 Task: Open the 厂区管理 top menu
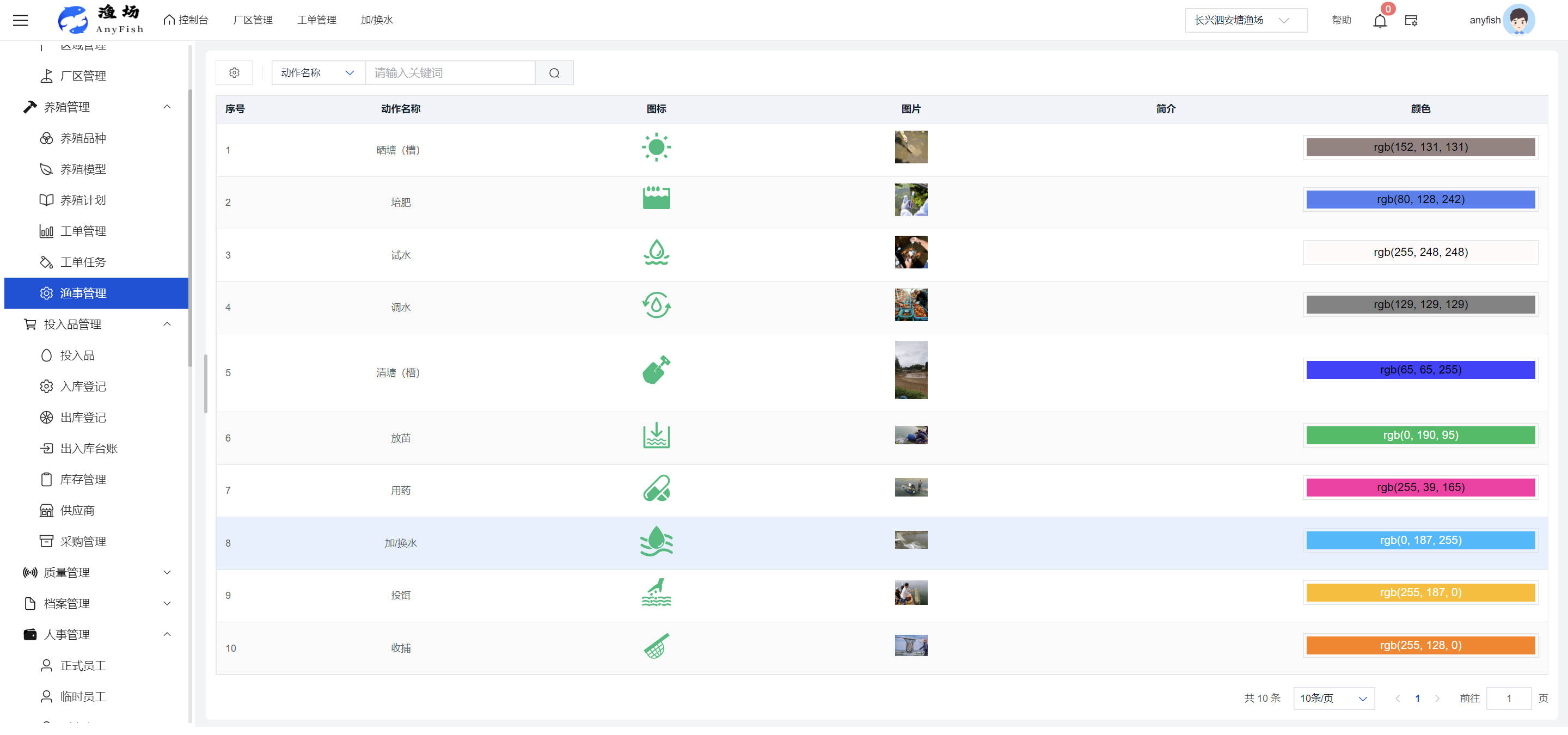click(253, 20)
